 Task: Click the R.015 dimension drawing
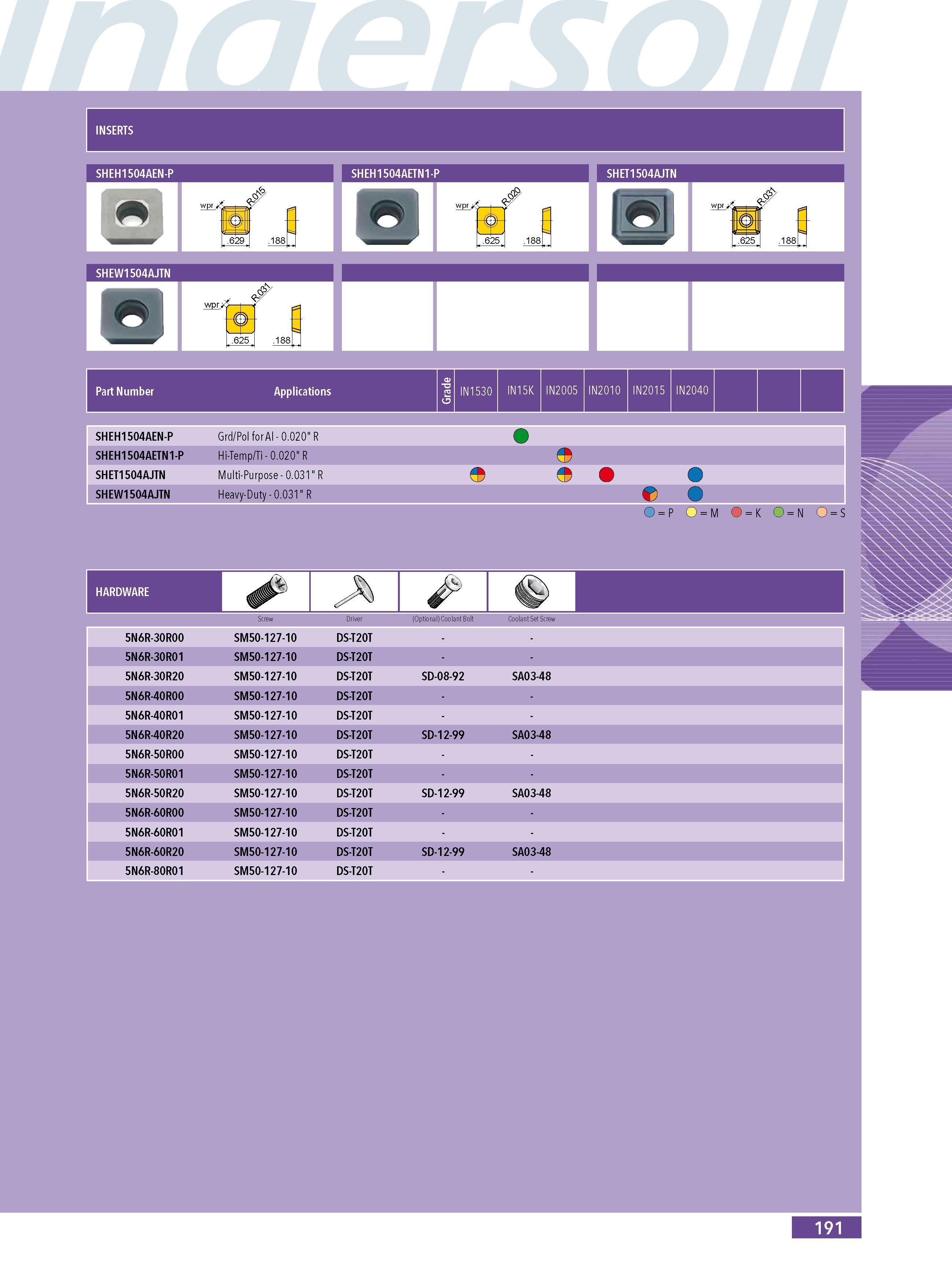pyautogui.click(x=258, y=217)
